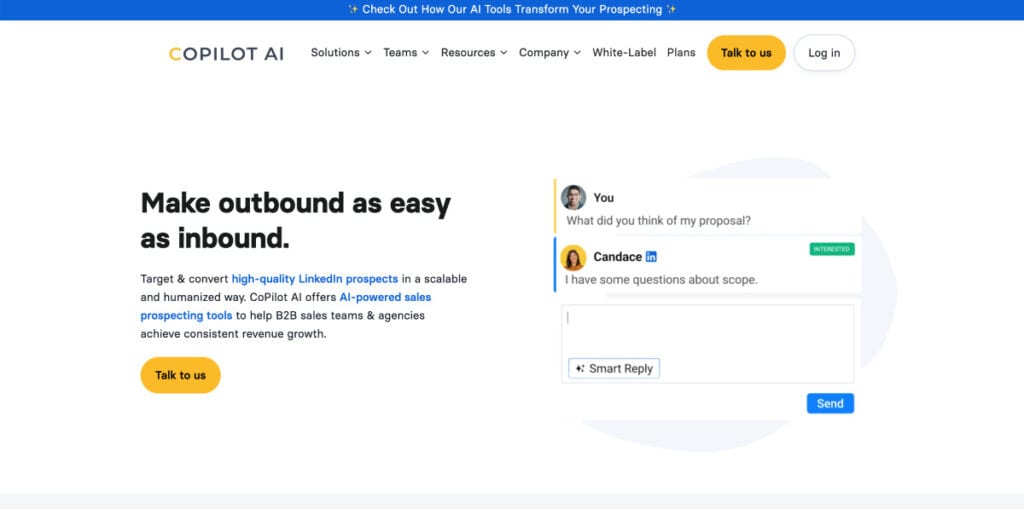Expand the Solutions dropdown menu
This screenshot has height=509, width=1024.
tap(341, 52)
